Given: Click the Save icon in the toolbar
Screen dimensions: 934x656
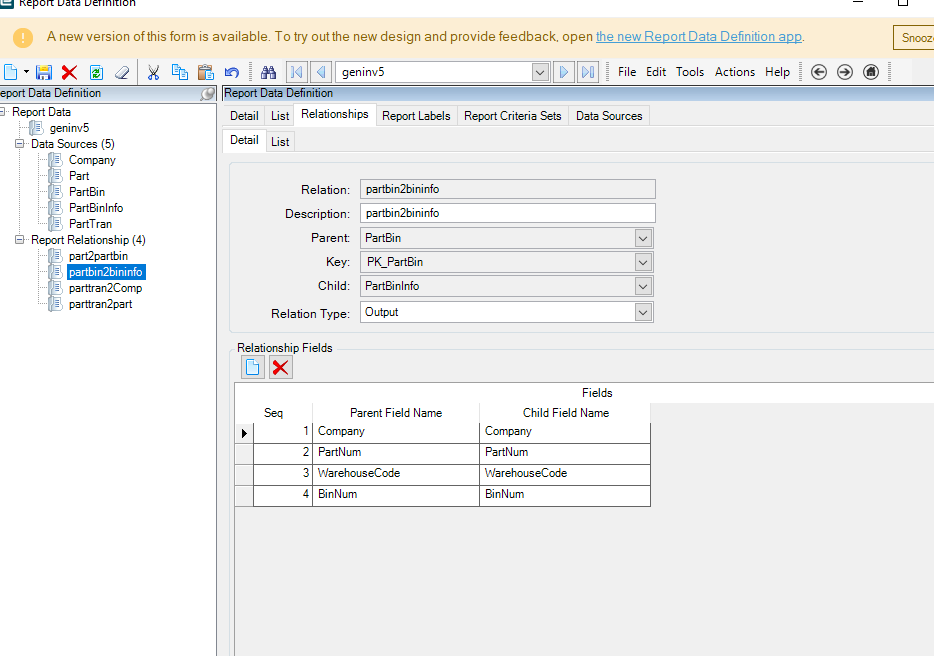Looking at the screenshot, I should [x=43, y=72].
